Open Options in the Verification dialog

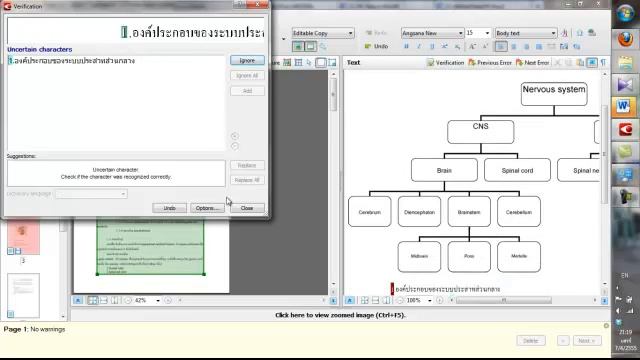click(207, 208)
